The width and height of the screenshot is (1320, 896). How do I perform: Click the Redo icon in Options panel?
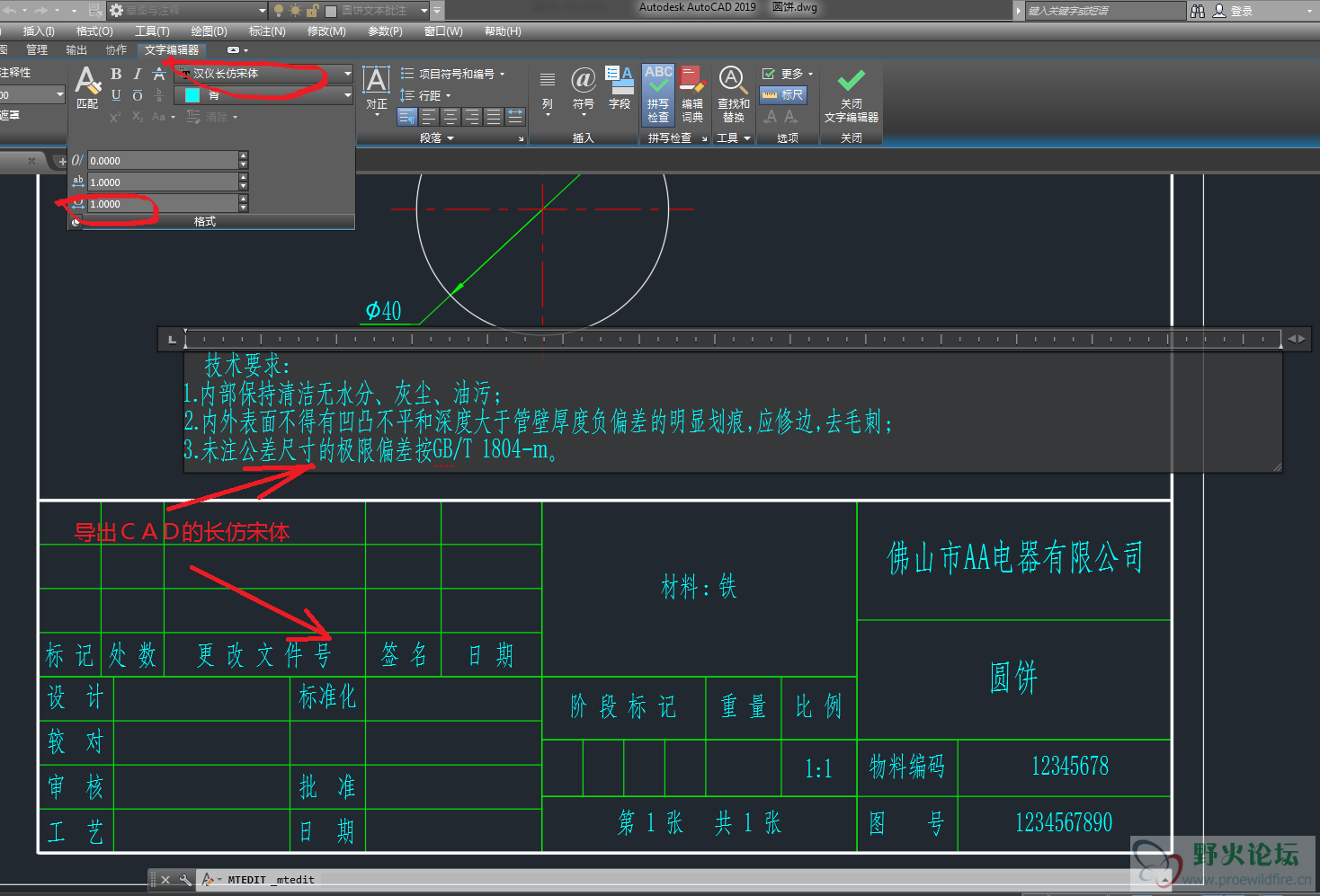tap(790, 117)
